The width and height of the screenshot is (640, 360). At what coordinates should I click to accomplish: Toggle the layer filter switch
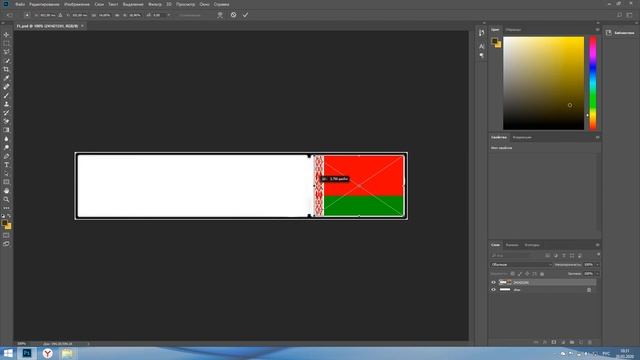click(x=598, y=255)
